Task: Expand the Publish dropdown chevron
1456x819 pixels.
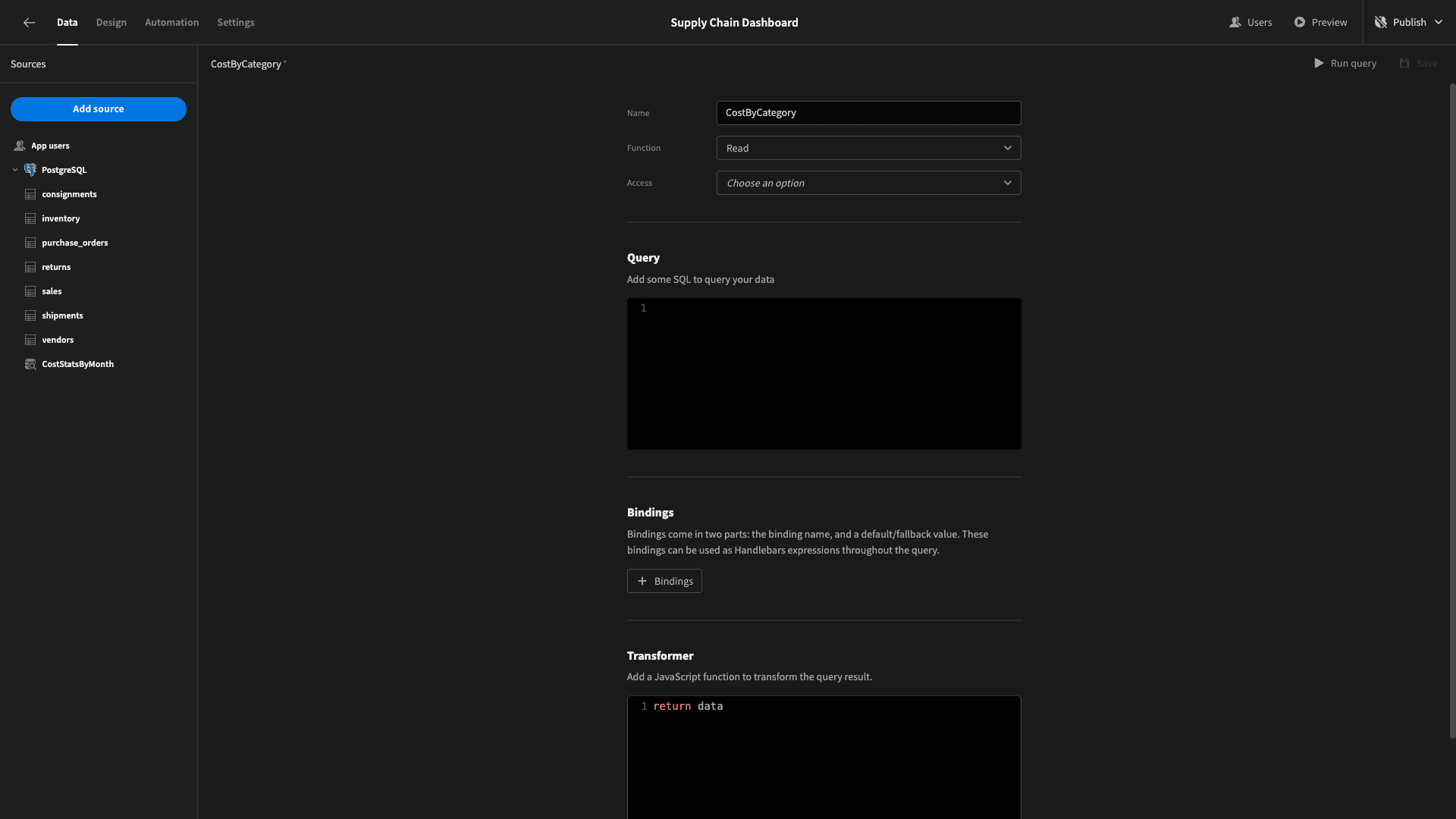Action: coord(1439,23)
